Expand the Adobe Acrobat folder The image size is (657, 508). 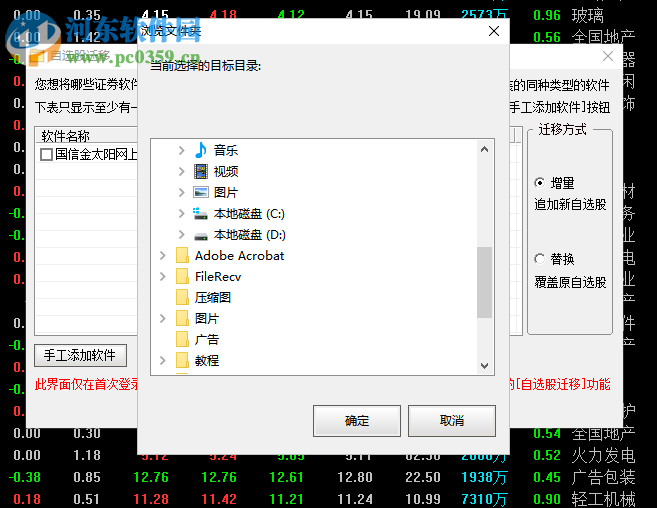163,255
